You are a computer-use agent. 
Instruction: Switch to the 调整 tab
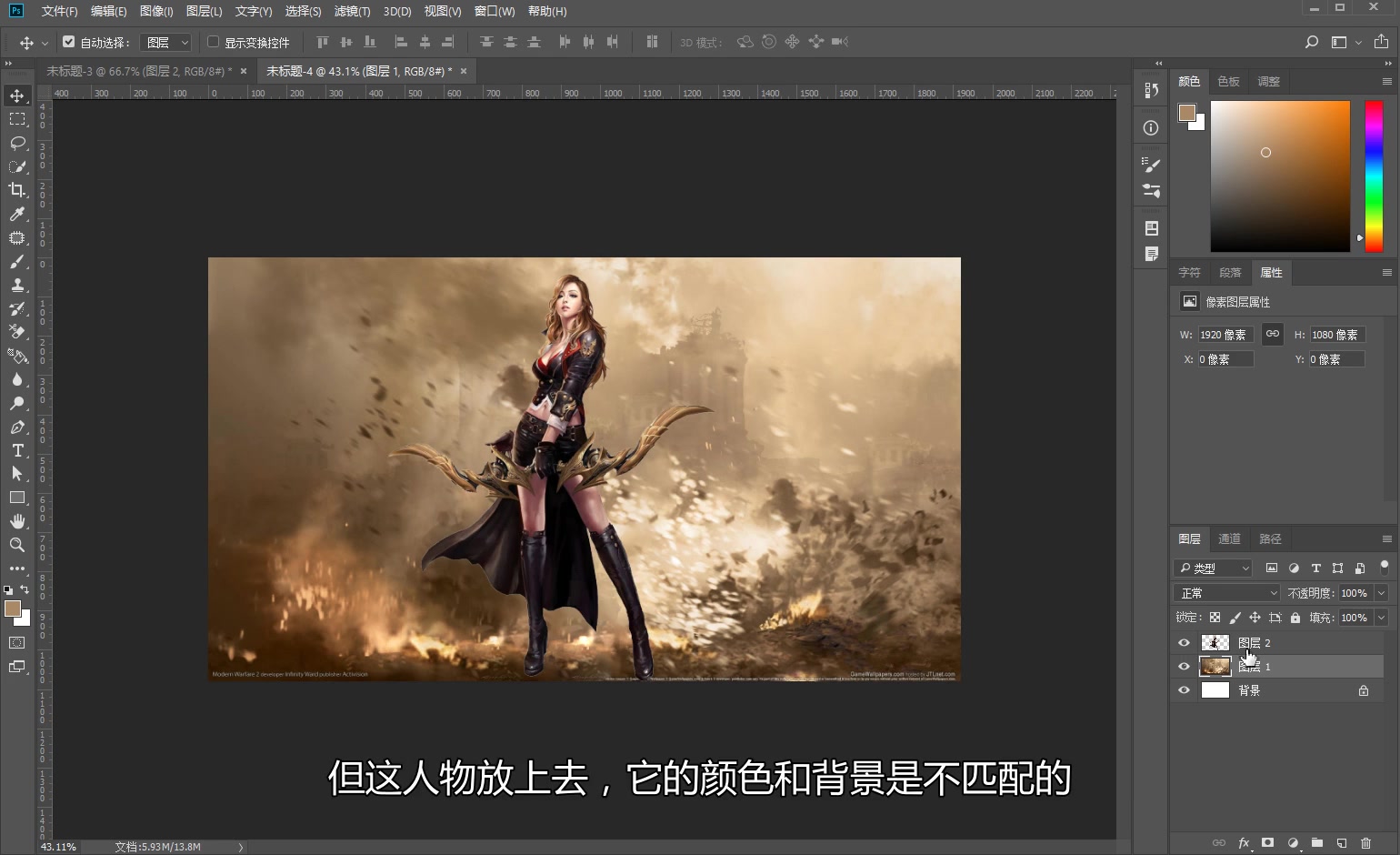click(x=1268, y=82)
